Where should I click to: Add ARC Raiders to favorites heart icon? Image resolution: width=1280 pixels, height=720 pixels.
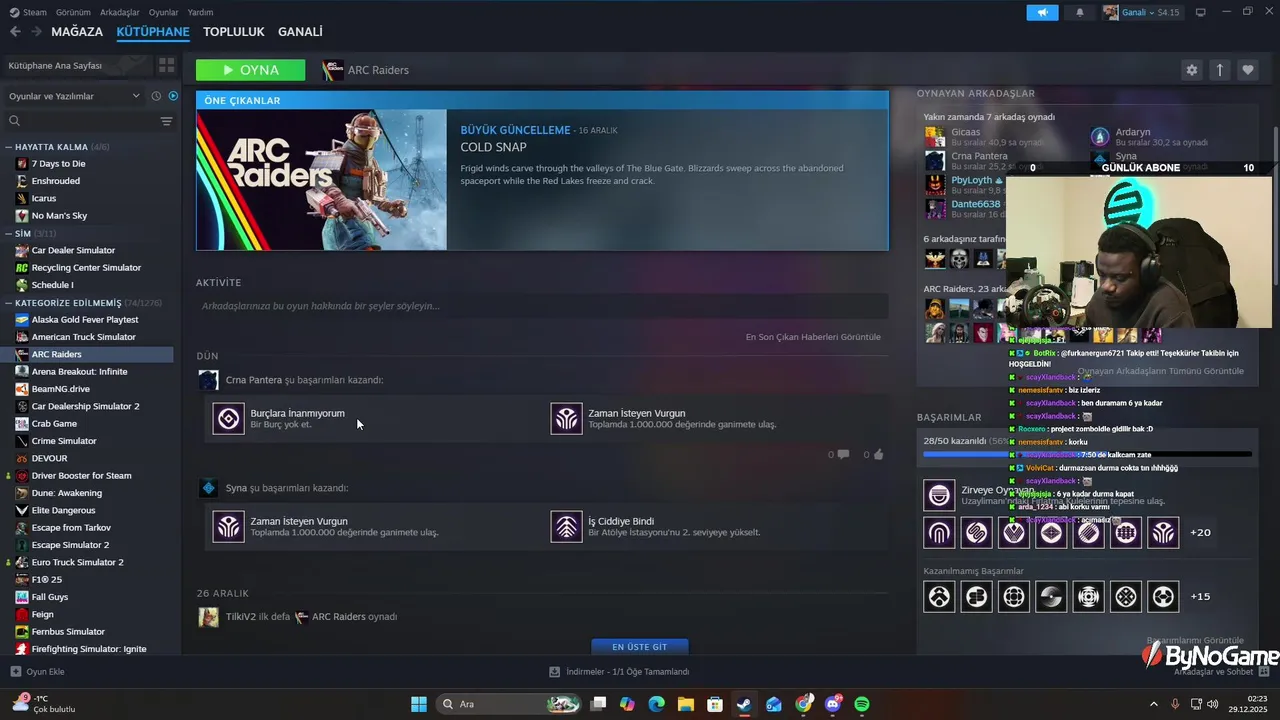point(1247,70)
